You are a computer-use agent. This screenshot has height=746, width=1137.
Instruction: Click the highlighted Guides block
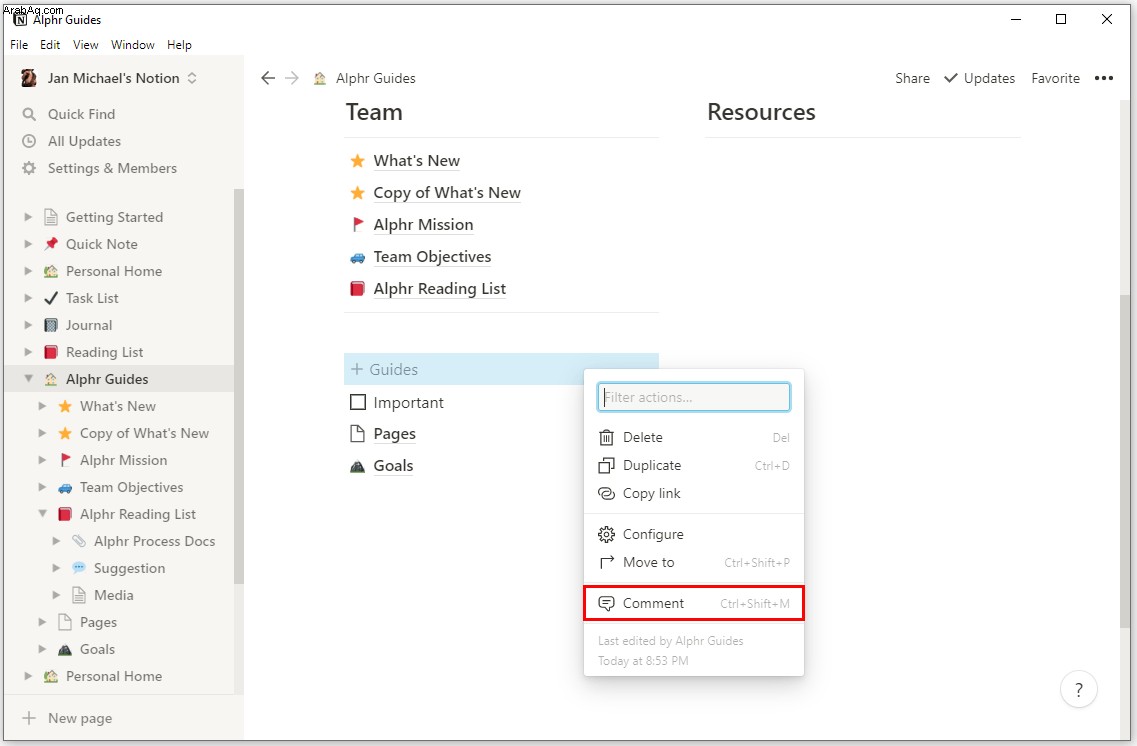click(501, 369)
